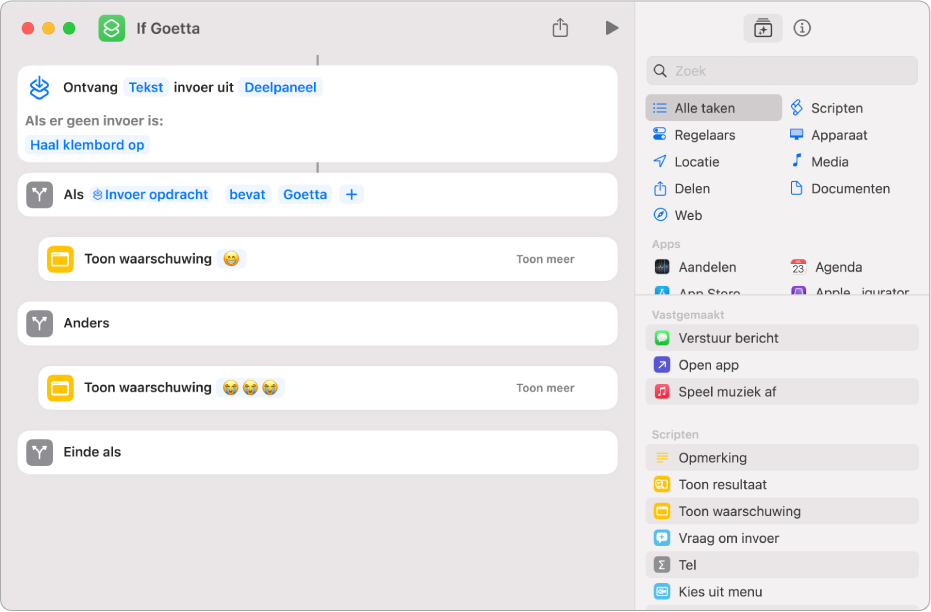This screenshot has height=612, width=931.
Task: Select the Alle taken category
Action: [x=713, y=108]
